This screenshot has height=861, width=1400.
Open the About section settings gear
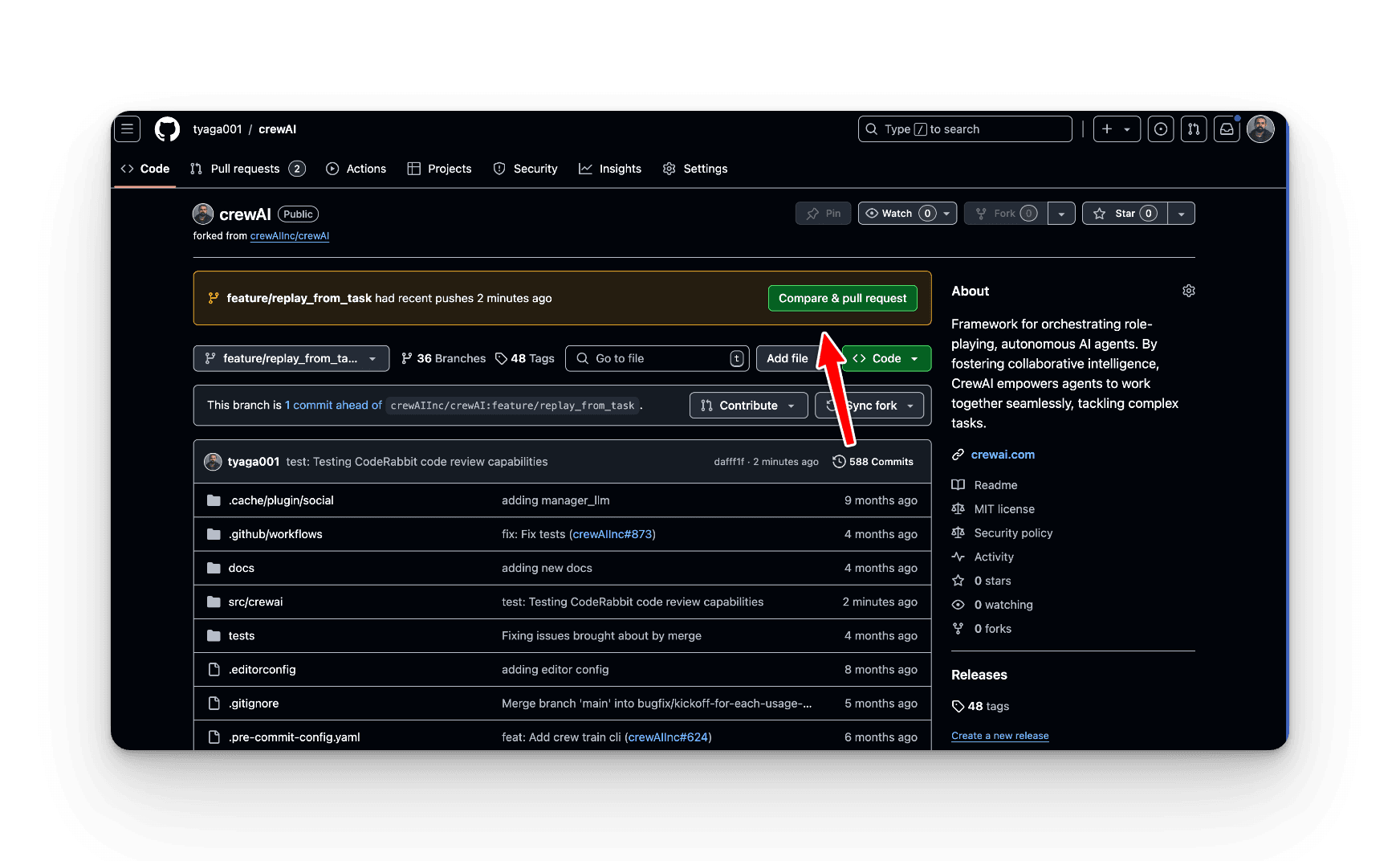coord(1189,291)
